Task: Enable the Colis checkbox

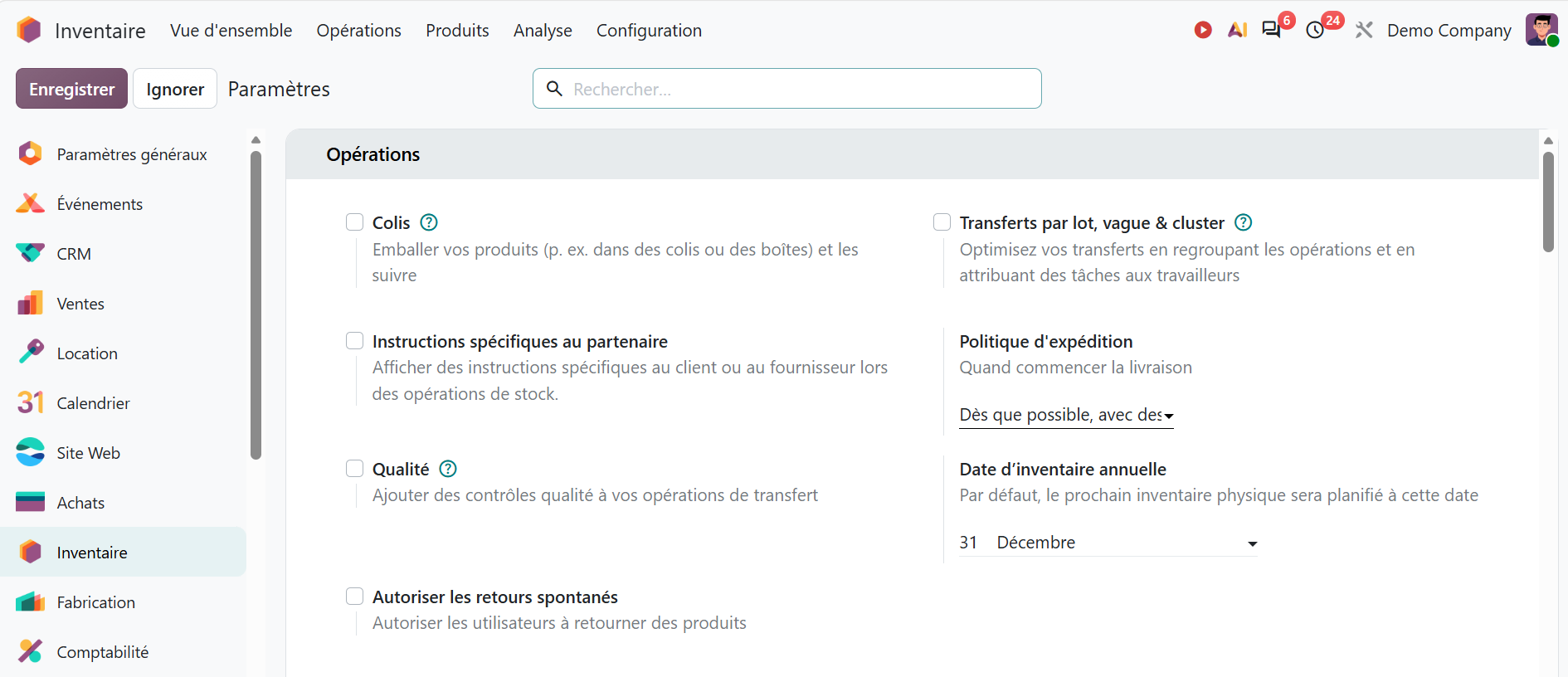Action: coord(355,222)
